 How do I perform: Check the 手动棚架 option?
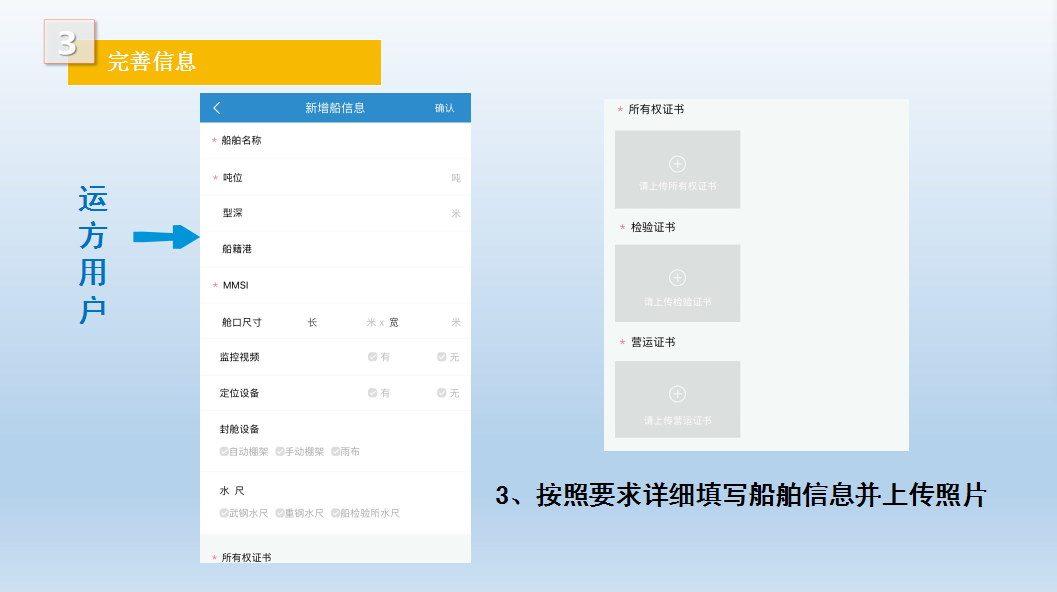tap(281, 452)
